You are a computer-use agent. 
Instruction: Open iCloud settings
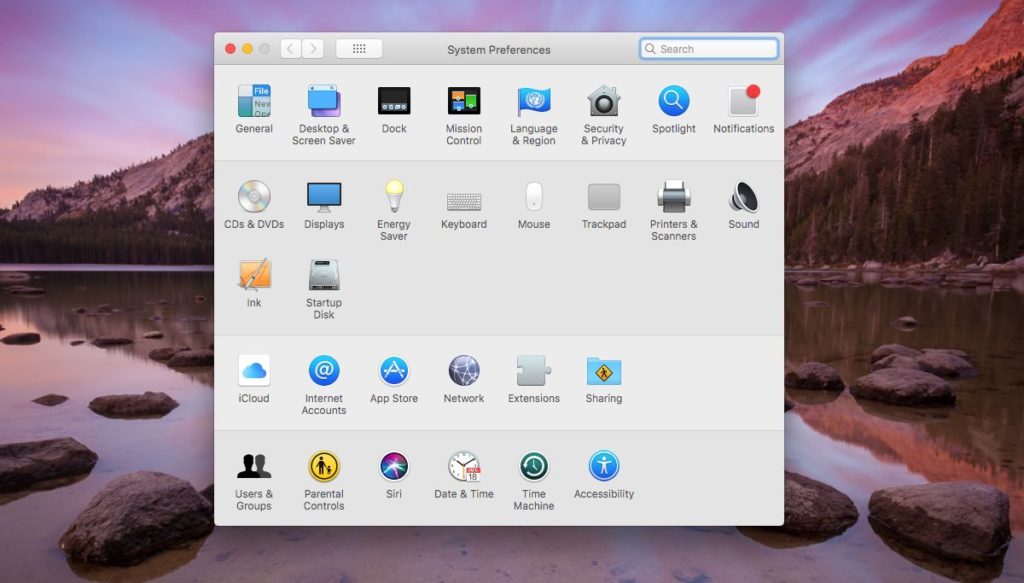click(x=253, y=374)
